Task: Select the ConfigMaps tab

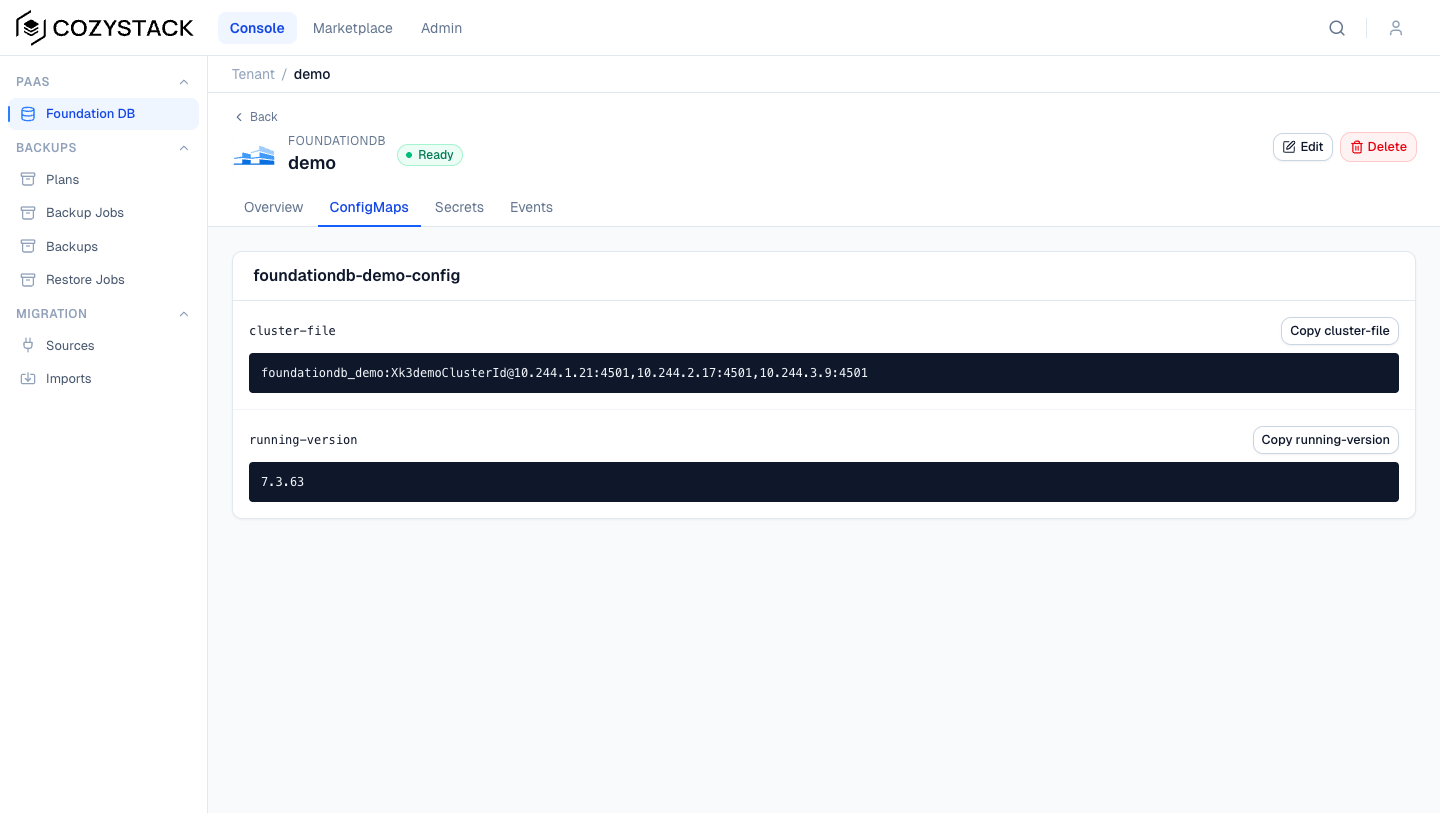Action: [x=369, y=207]
